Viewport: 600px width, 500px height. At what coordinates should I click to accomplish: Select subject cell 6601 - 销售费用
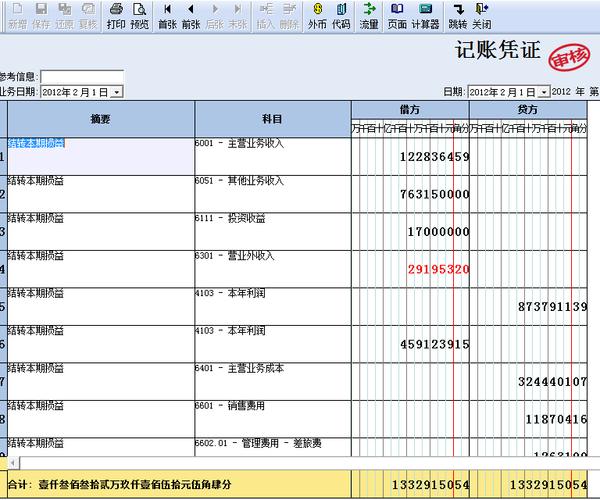point(272,419)
